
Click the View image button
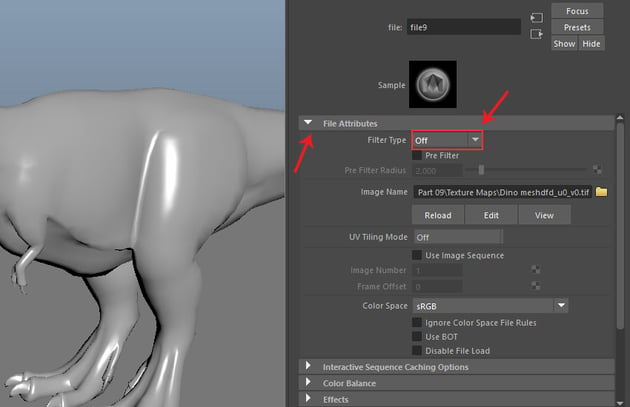point(544,215)
